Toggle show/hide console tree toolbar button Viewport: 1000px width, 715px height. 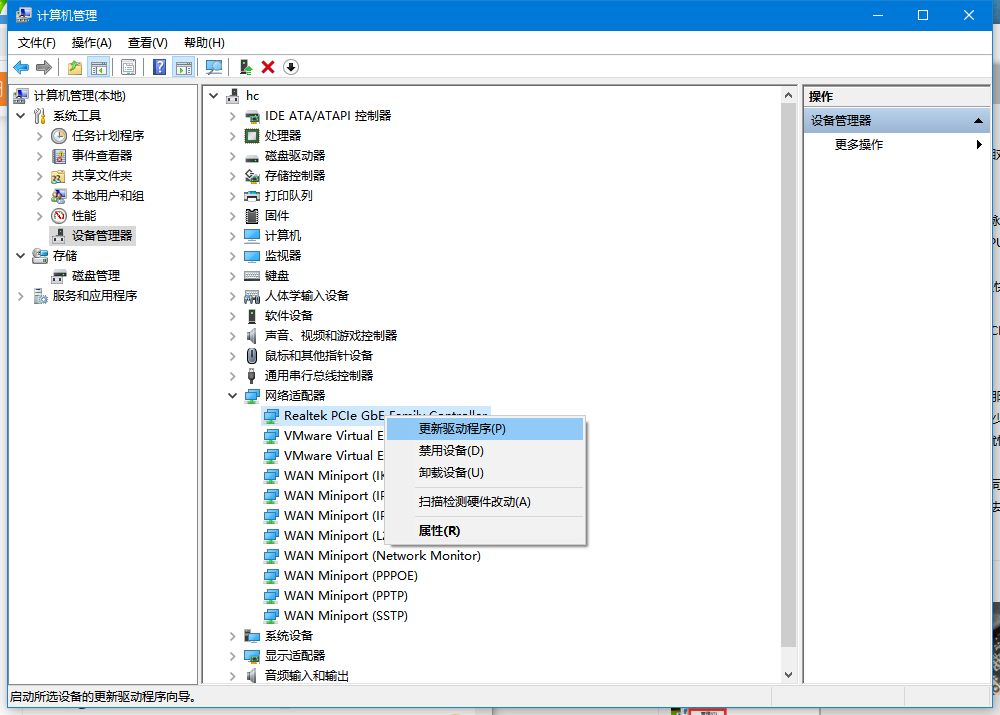98,67
